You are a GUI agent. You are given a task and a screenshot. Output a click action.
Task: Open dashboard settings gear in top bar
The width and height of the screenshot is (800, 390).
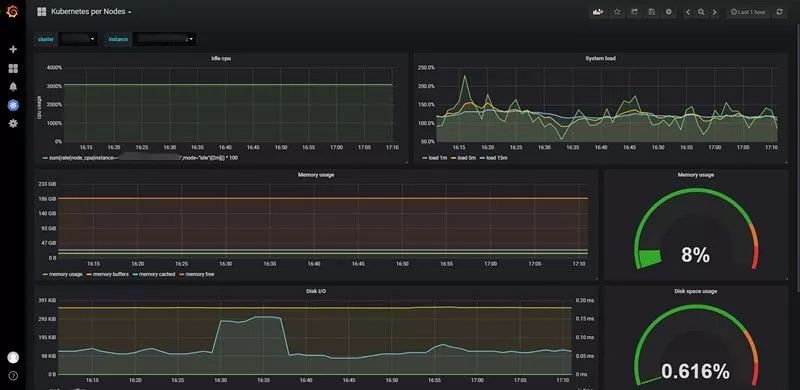click(x=669, y=12)
